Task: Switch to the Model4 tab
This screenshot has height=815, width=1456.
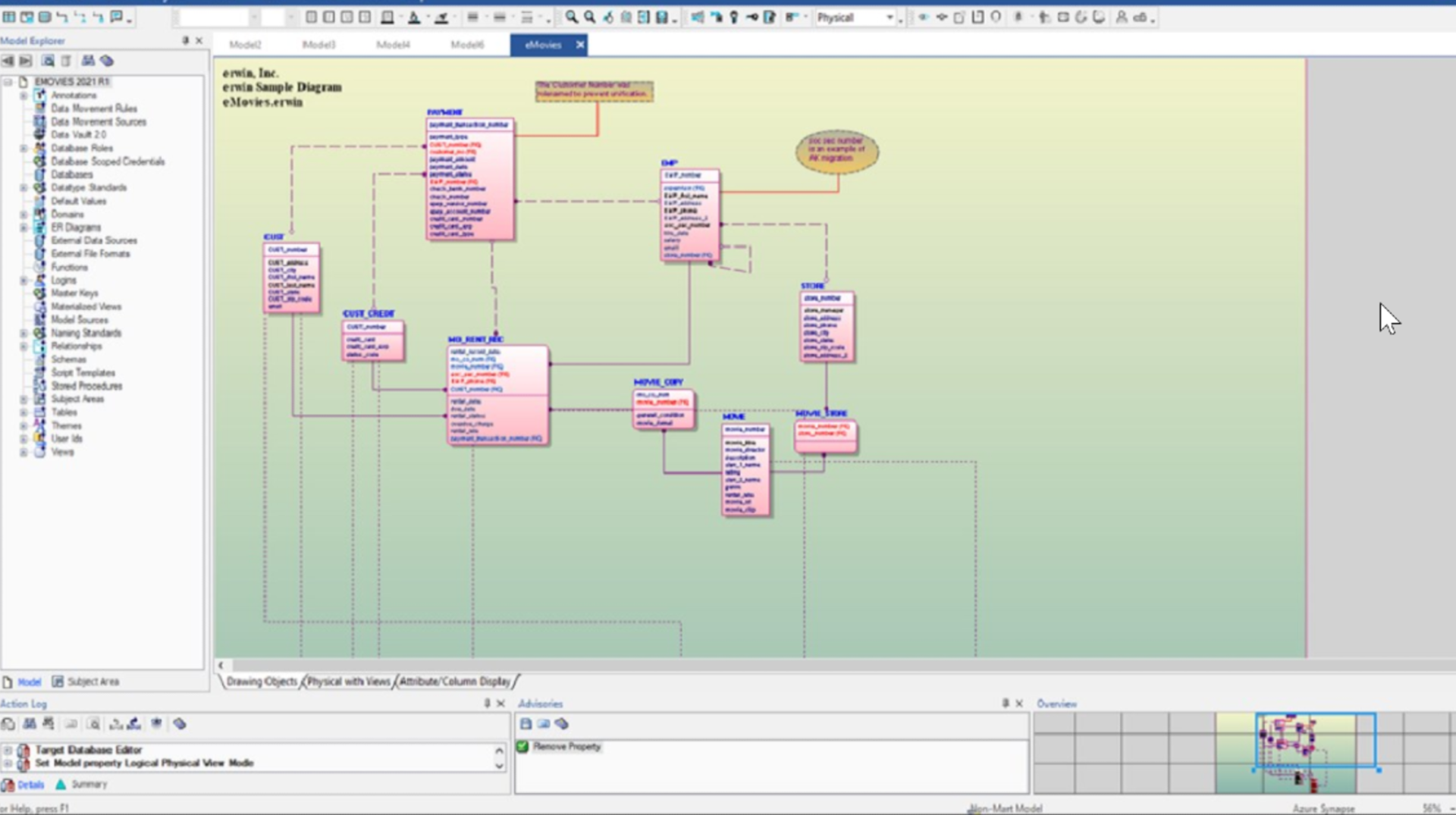Action: click(x=393, y=45)
